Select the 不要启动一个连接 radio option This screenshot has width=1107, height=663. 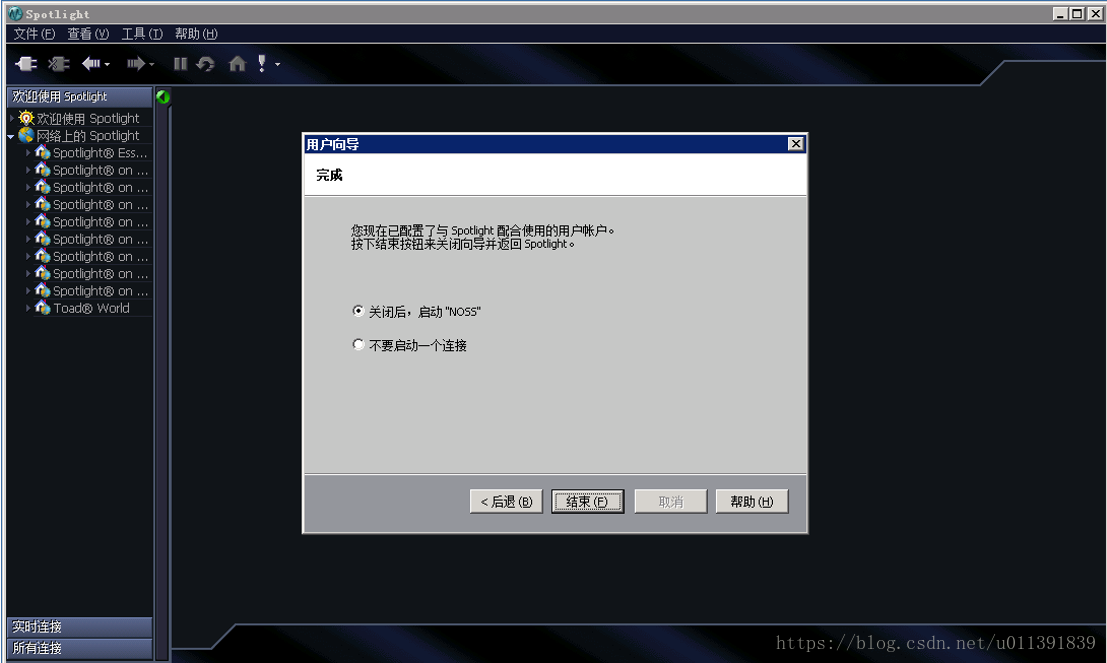coord(358,345)
